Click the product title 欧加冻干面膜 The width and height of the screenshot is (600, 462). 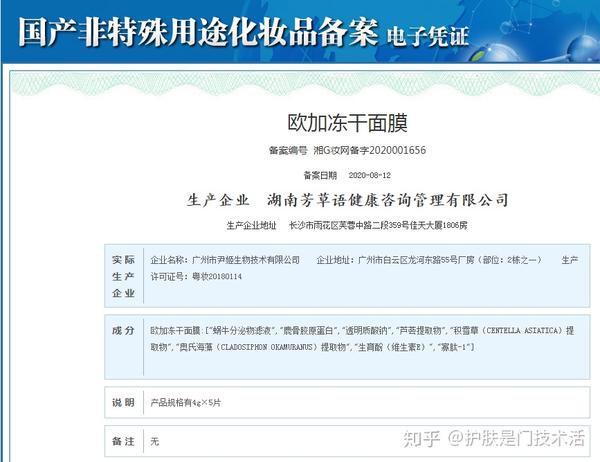click(x=347, y=123)
